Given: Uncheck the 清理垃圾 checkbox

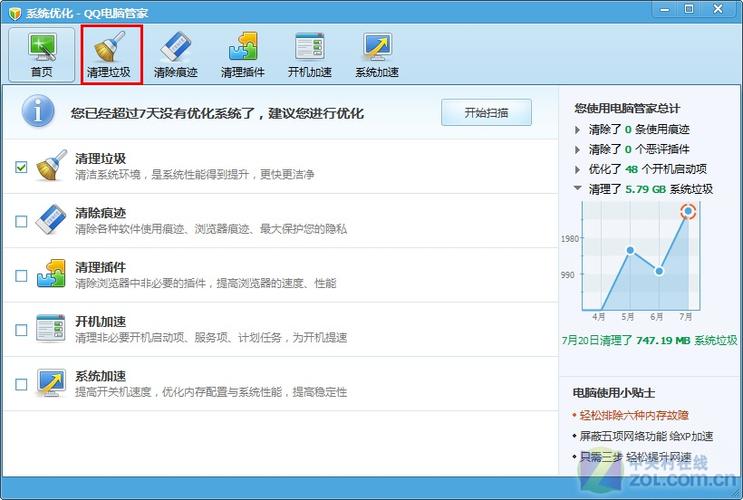Looking at the screenshot, I should click(x=21, y=167).
